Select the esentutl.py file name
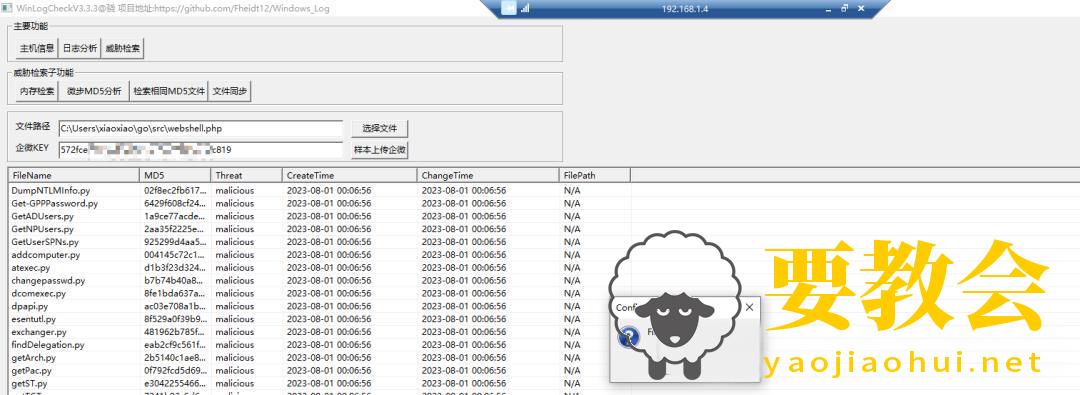 pos(33,319)
